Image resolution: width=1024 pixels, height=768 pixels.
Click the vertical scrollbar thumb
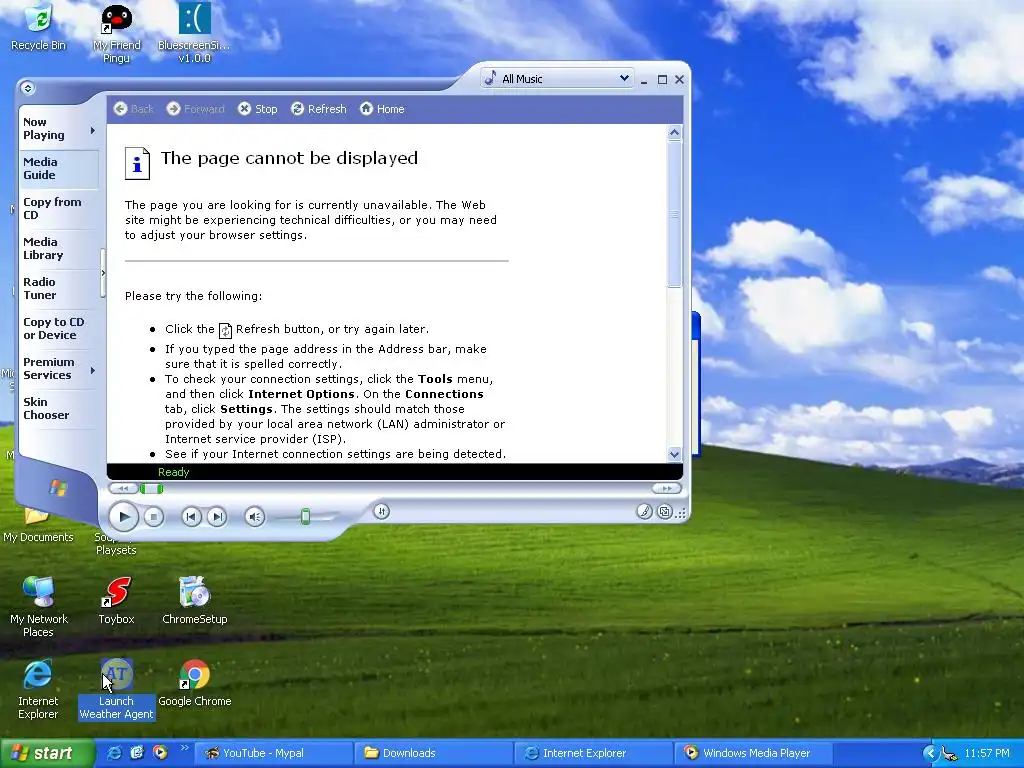(675, 214)
